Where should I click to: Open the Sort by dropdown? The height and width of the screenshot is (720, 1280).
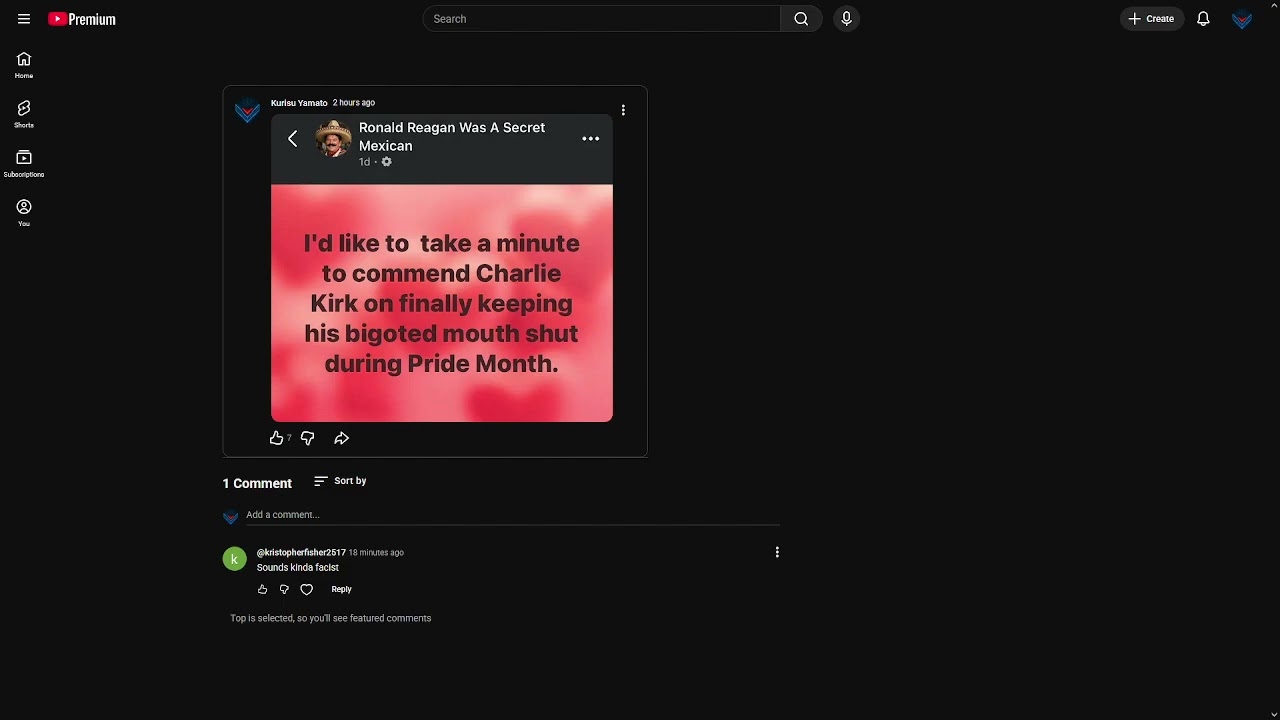[340, 481]
